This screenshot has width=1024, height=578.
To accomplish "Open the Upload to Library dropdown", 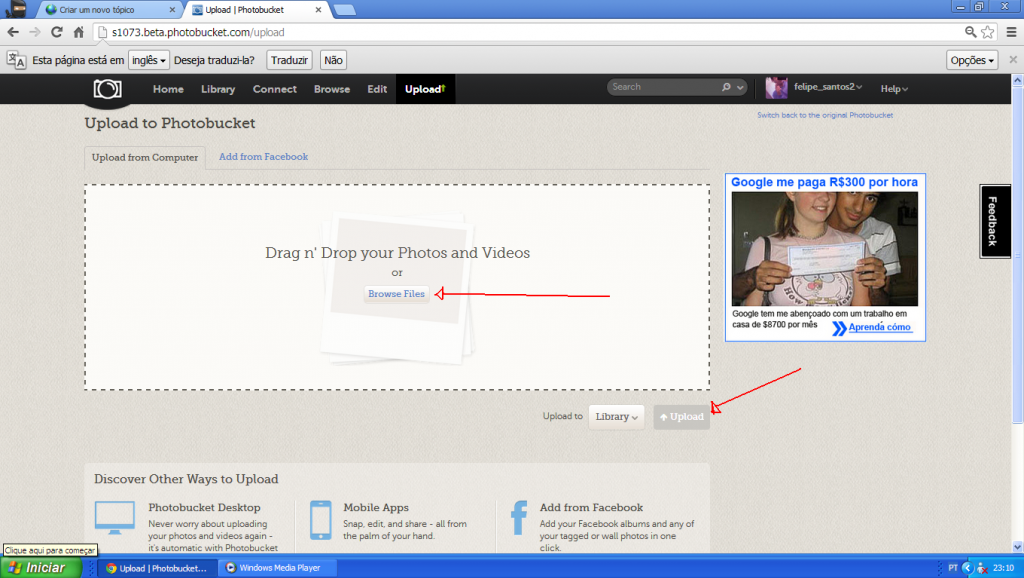I will tap(616, 417).
